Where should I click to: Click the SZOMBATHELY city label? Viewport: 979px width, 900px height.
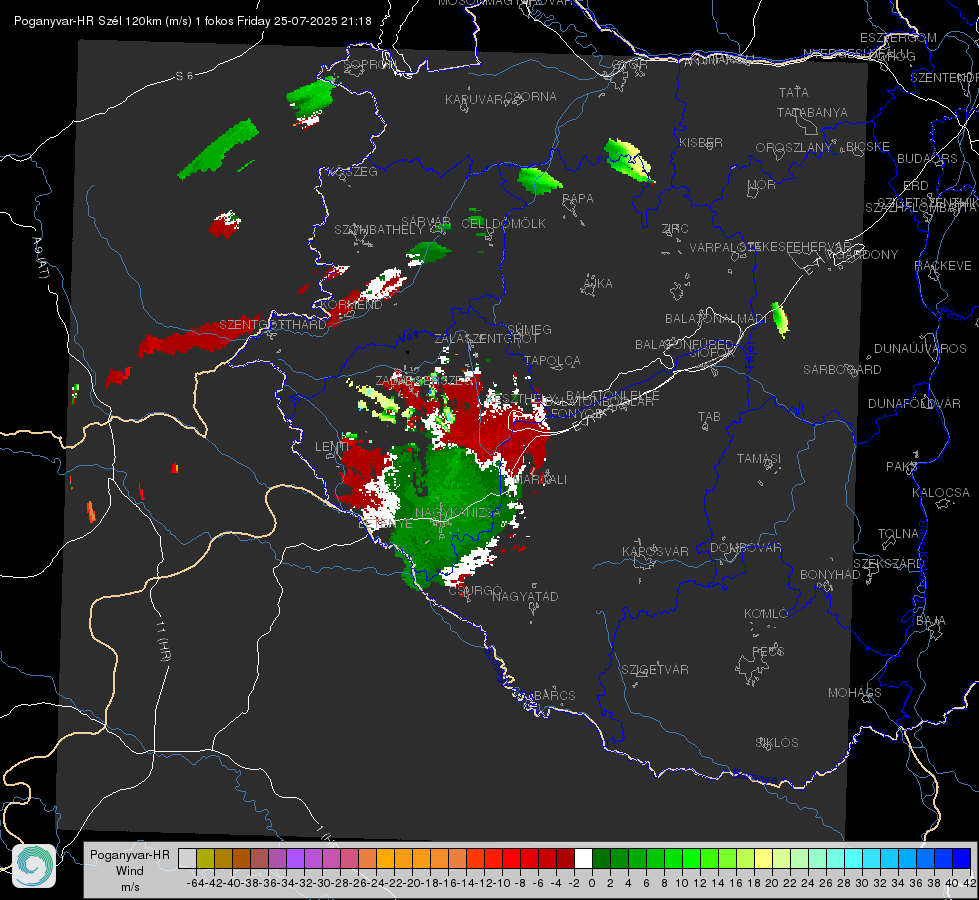pyautogui.click(x=378, y=230)
